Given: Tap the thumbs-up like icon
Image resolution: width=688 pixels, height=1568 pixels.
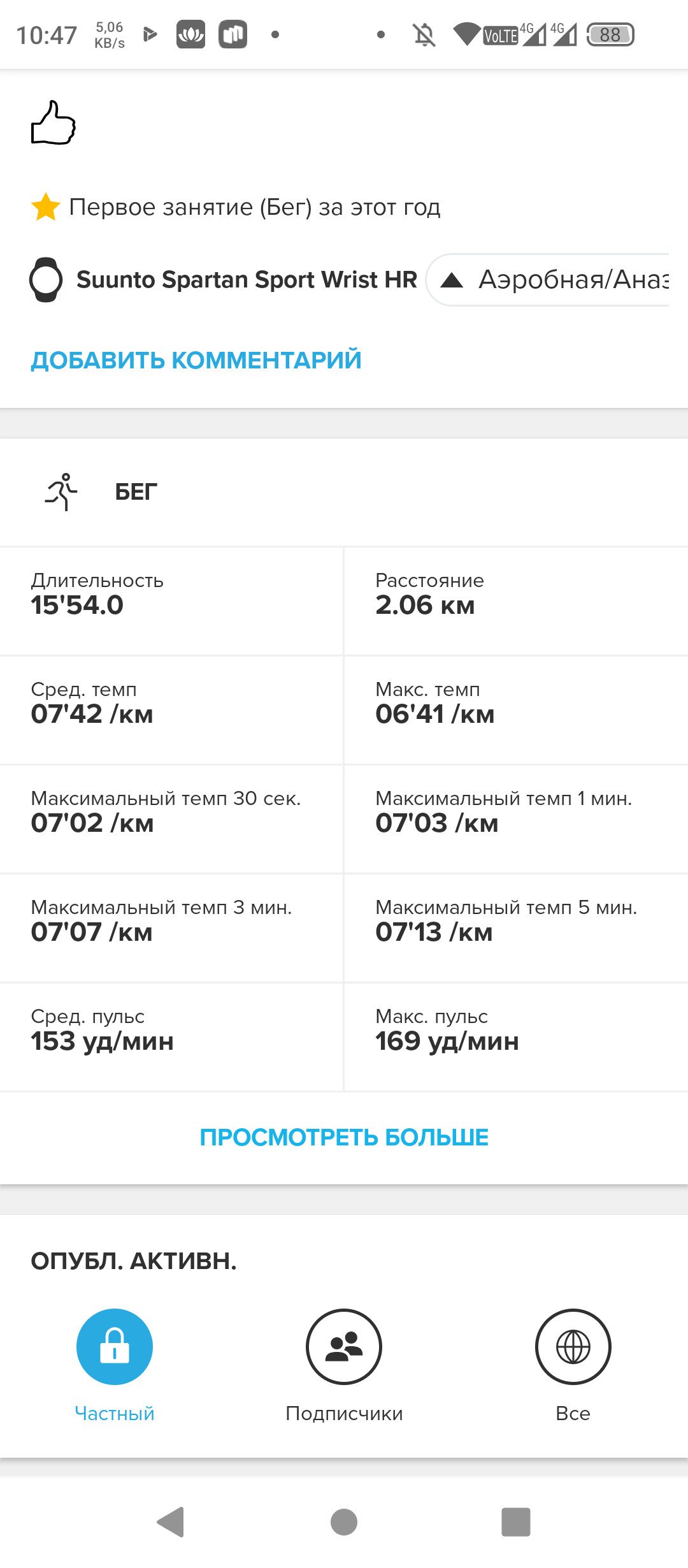Looking at the screenshot, I should pyautogui.click(x=54, y=123).
